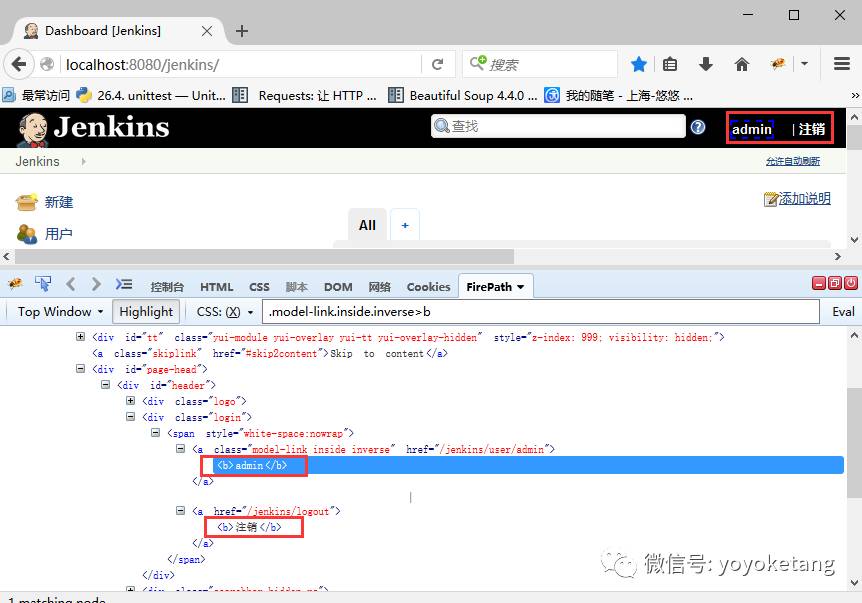Viewport: 862px width, 603px height.
Task: Open the Requests: 让 HTTP bookmark
Action: point(305,96)
